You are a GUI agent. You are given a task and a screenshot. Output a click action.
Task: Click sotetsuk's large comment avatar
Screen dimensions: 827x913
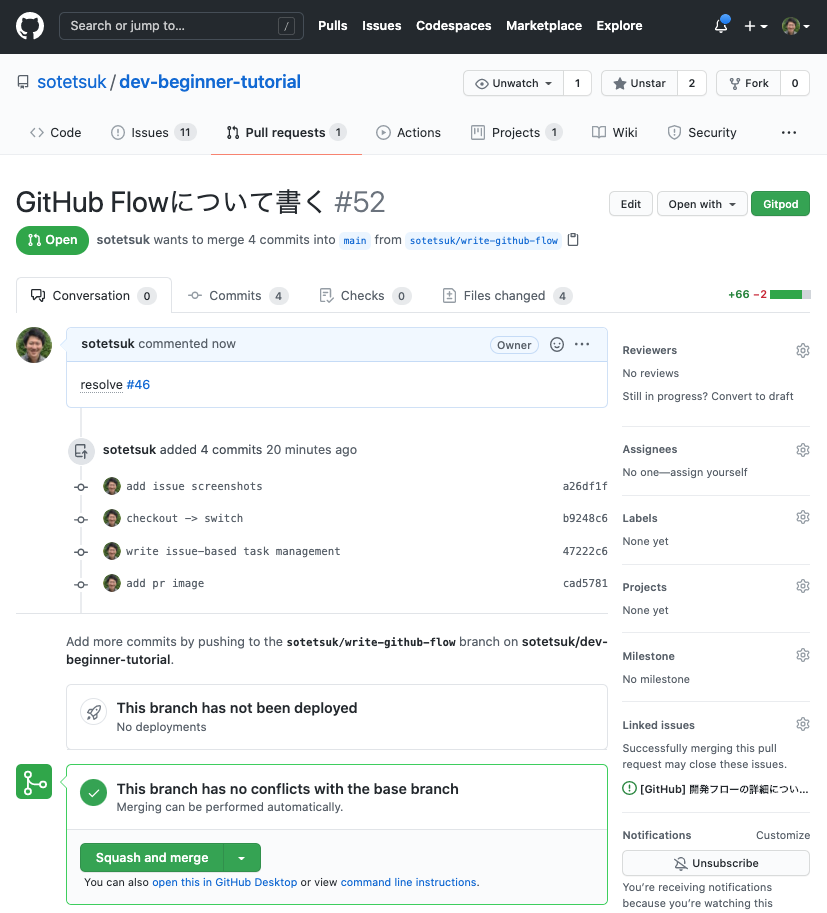click(x=34, y=345)
